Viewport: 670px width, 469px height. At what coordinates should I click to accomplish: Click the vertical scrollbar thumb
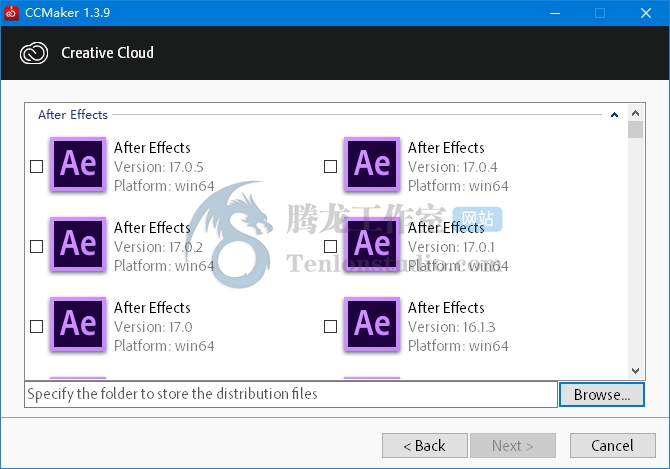pos(635,129)
